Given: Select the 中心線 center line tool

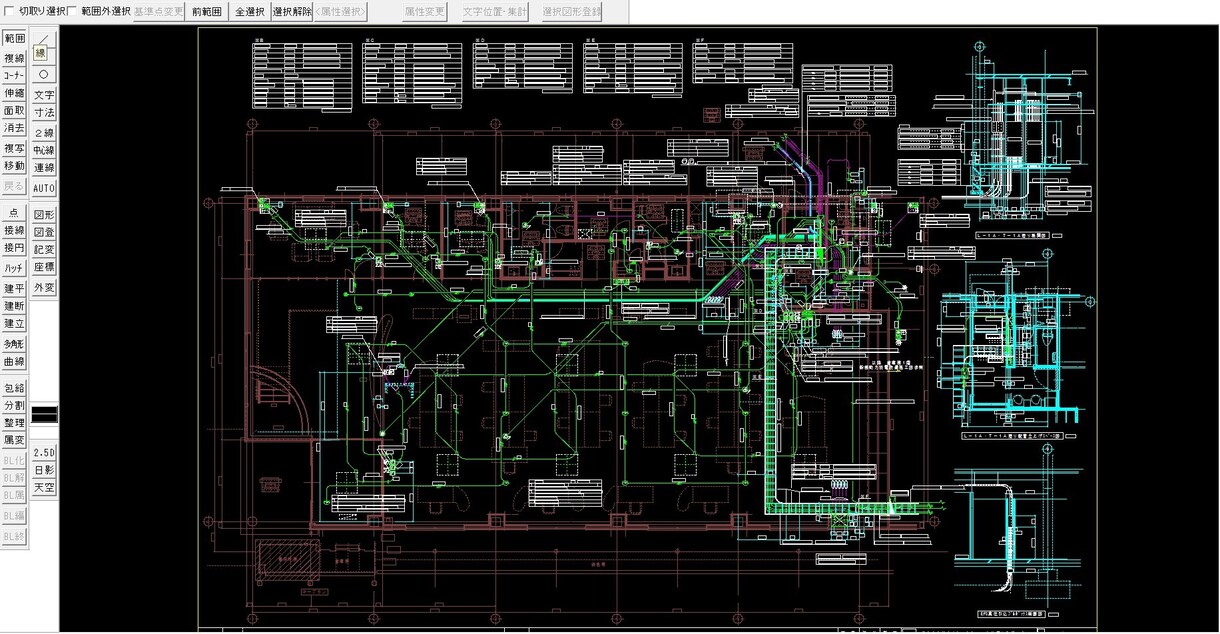Looking at the screenshot, I should pos(44,150).
